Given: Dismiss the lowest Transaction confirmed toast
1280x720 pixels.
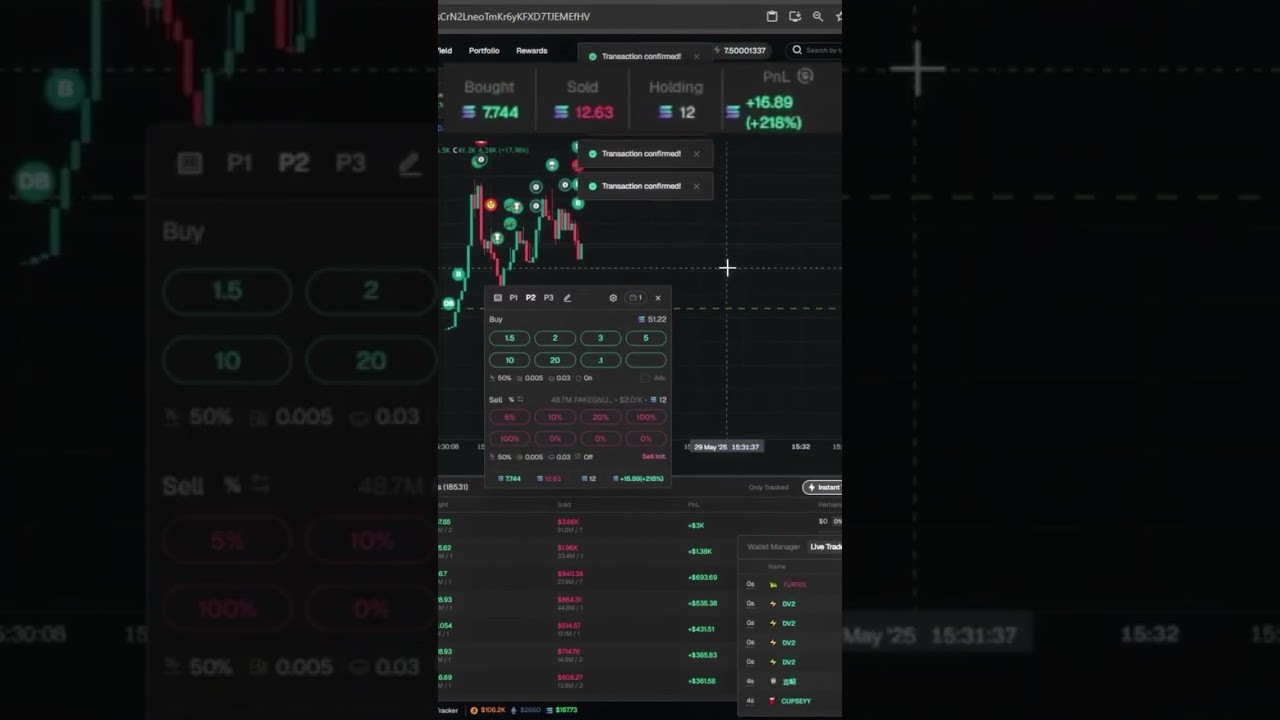Looking at the screenshot, I should 697,186.
